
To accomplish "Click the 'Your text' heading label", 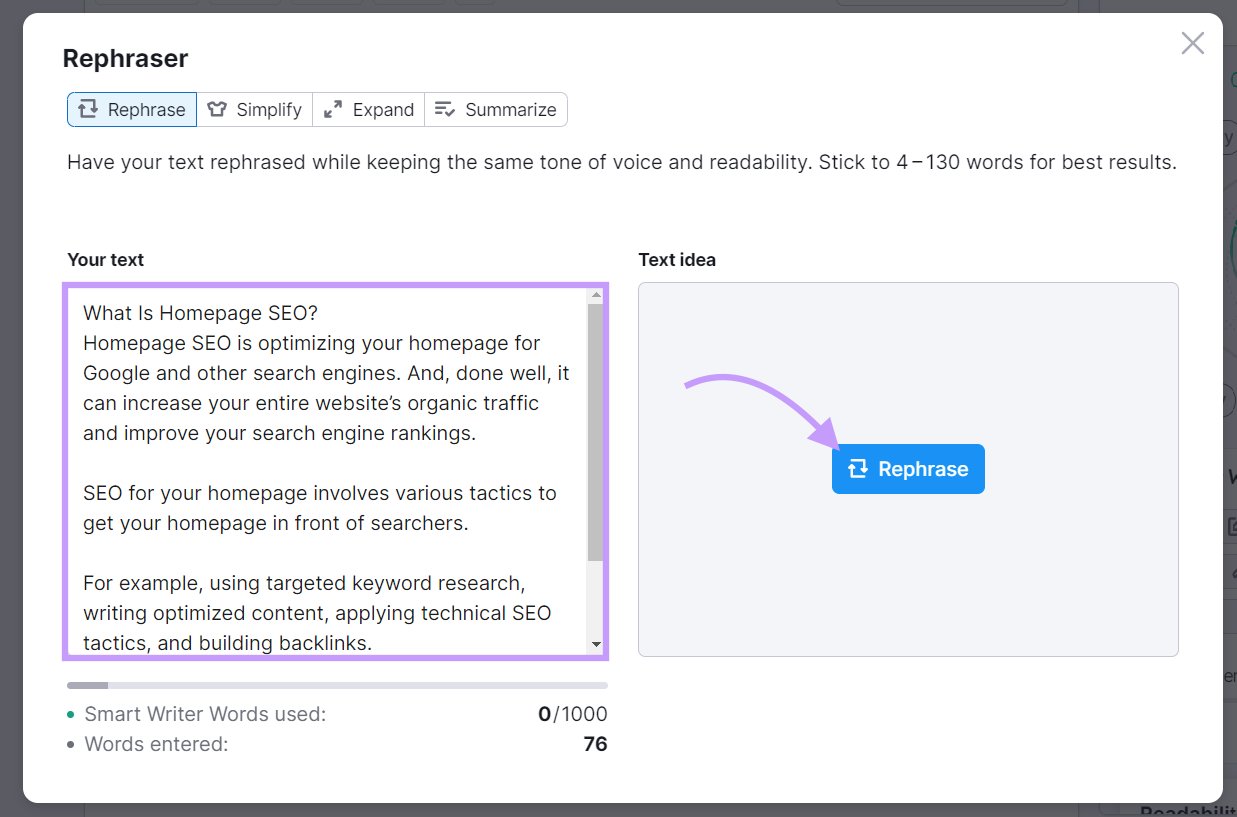I will pyautogui.click(x=105, y=260).
